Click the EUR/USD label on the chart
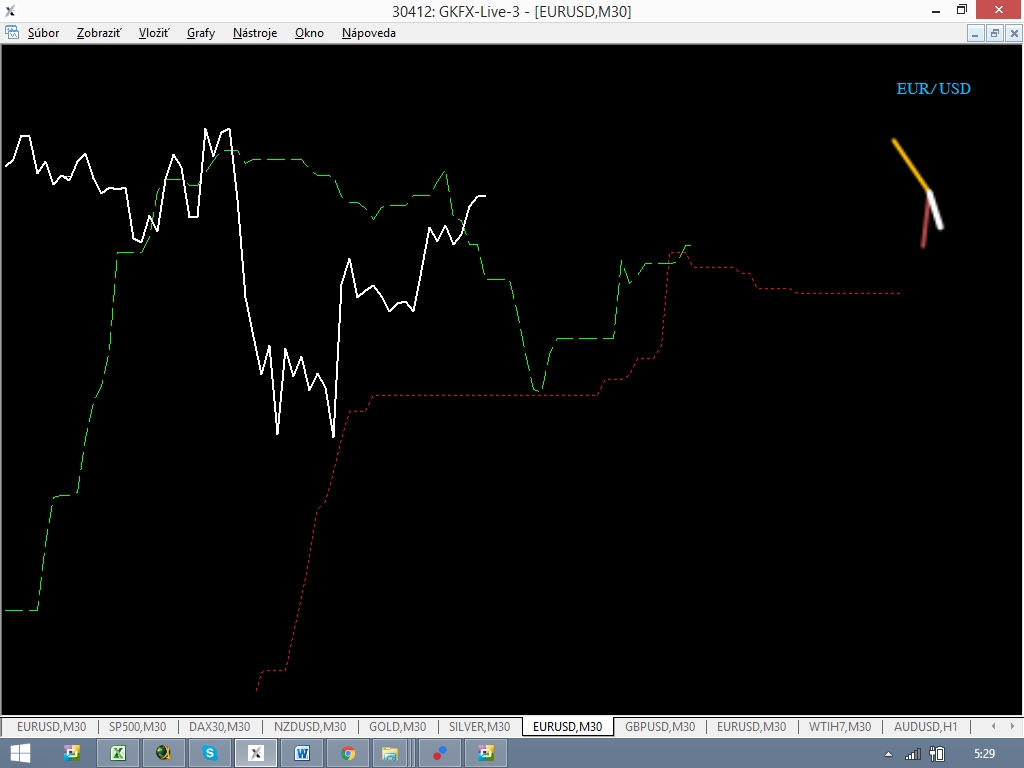1024x768 pixels. (x=933, y=89)
